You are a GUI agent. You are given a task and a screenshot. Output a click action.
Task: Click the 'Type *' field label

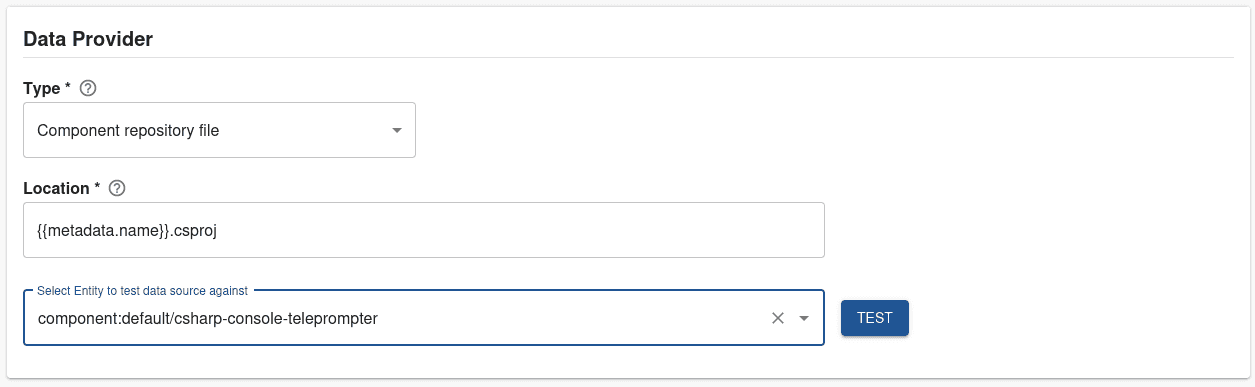pos(47,88)
